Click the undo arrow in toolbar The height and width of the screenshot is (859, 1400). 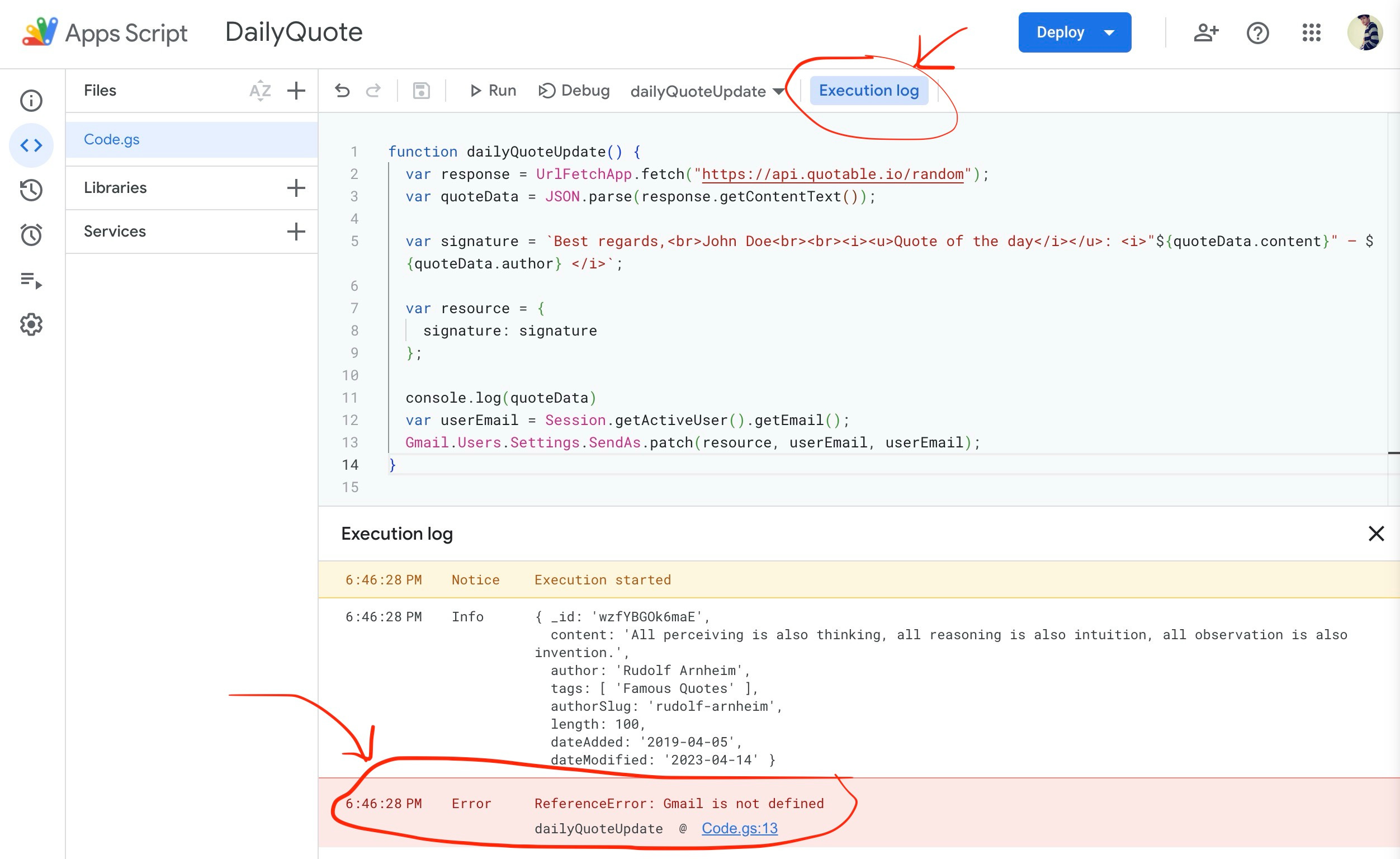tap(342, 91)
